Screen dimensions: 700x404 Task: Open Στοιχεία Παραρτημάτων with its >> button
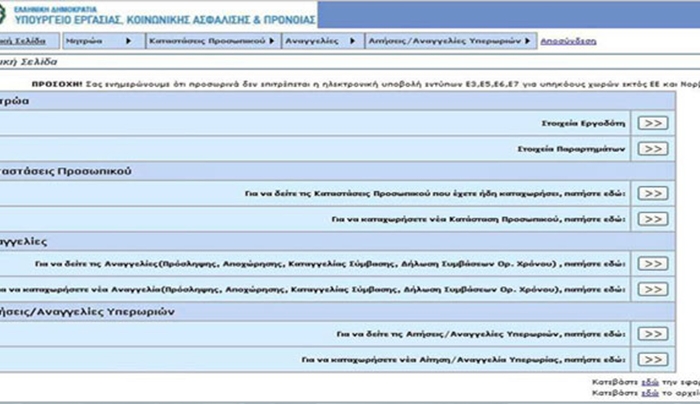coord(653,149)
